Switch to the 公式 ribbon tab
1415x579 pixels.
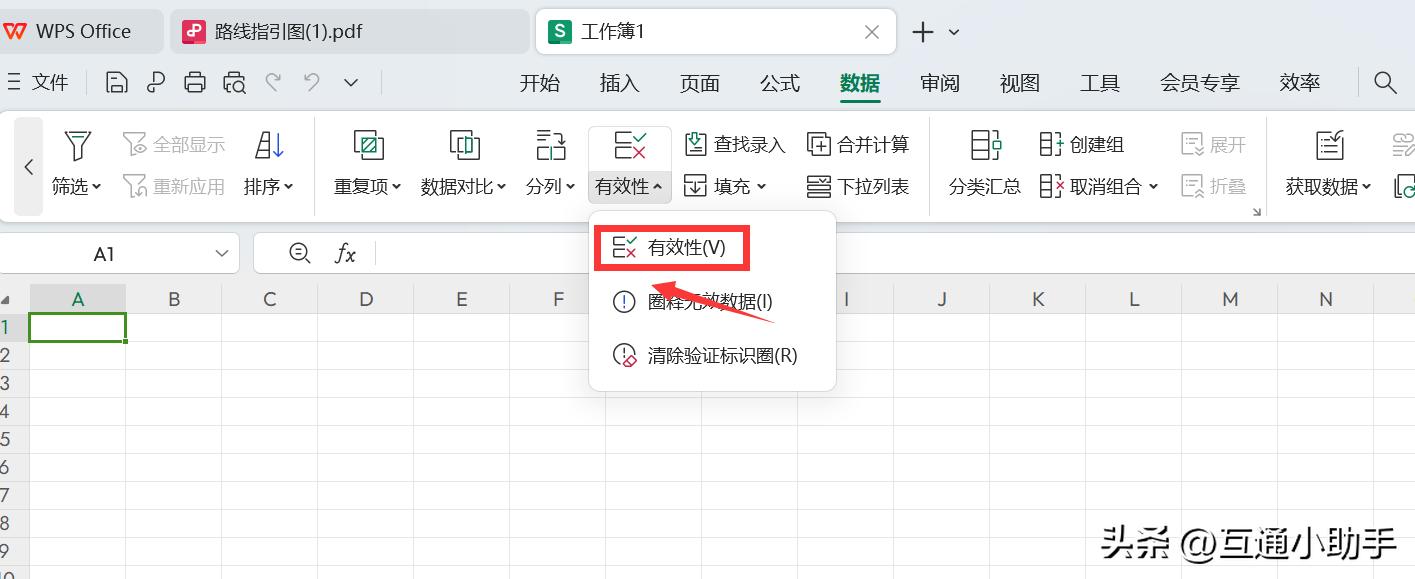[780, 83]
